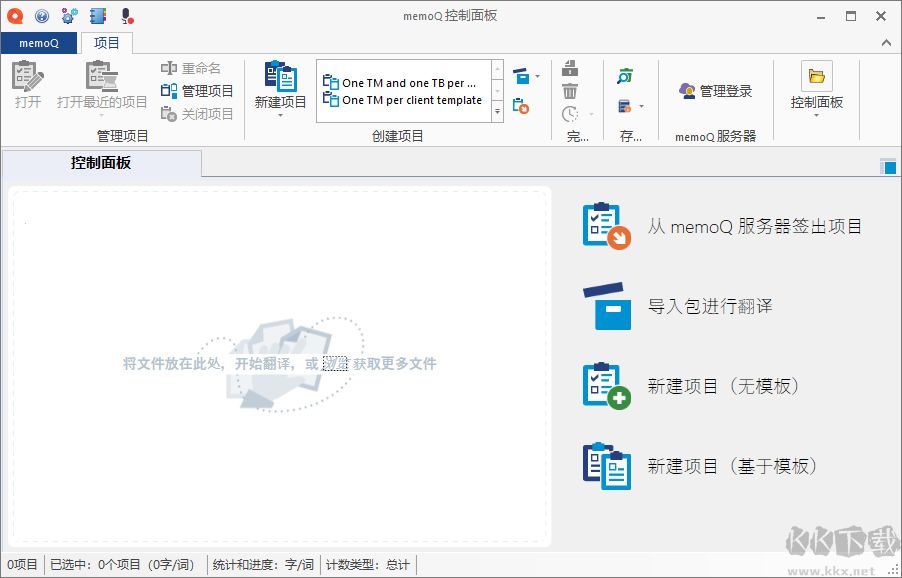Expand the 控制面板 ribbon dropdown arrow

tap(816, 115)
